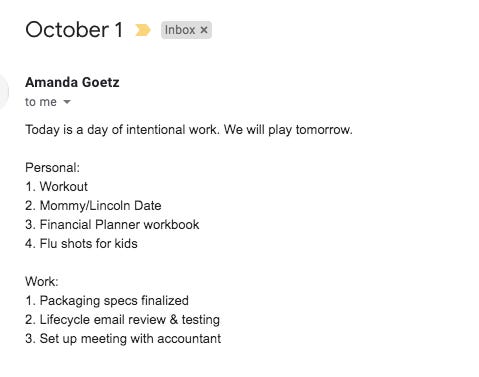Screen dimensions: 479x377
Task: Click the 'Personal:' heading in the email
Action: pyautogui.click(x=53, y=167)
